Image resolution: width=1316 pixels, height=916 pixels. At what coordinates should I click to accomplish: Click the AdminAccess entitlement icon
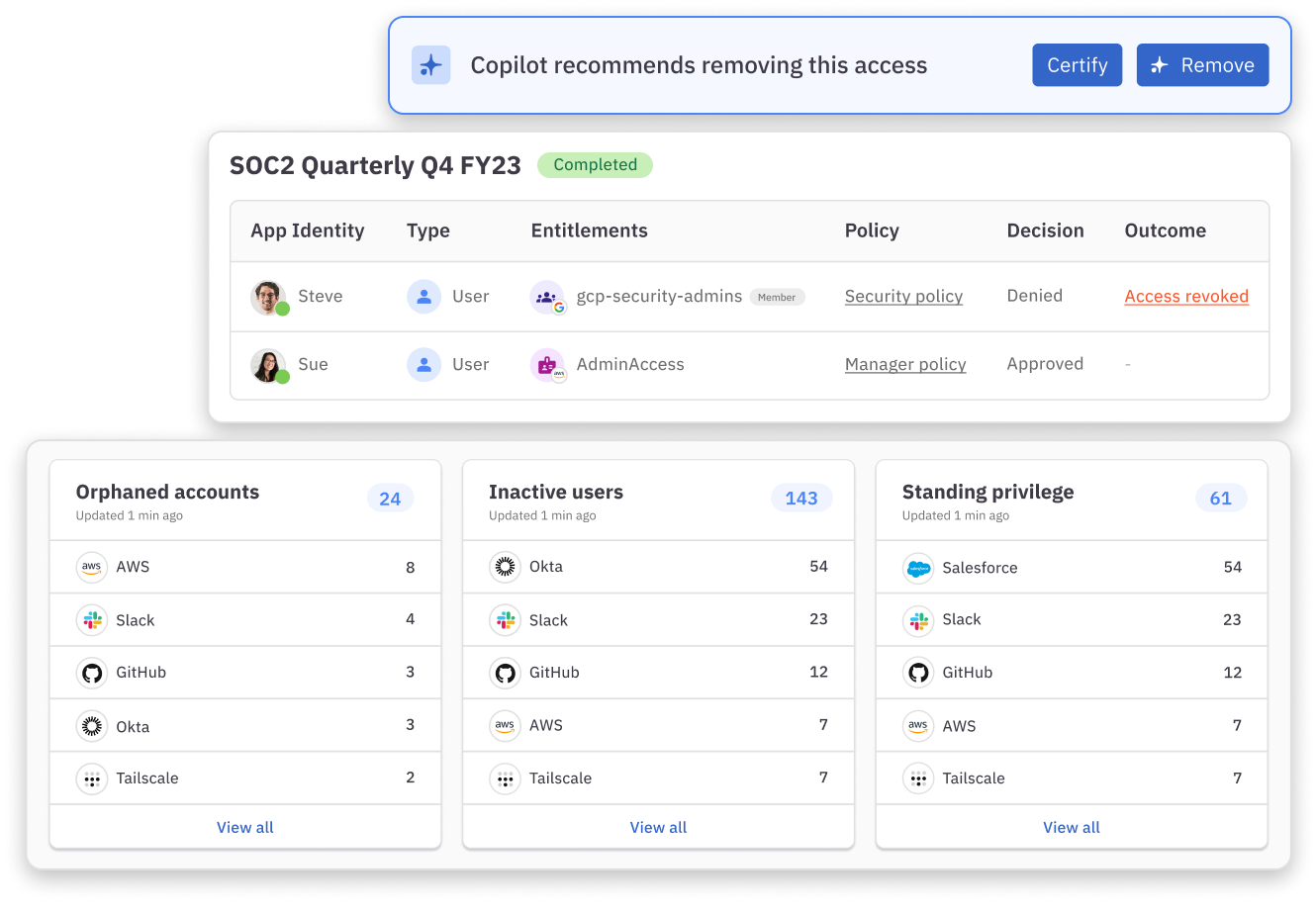point(547,365)
